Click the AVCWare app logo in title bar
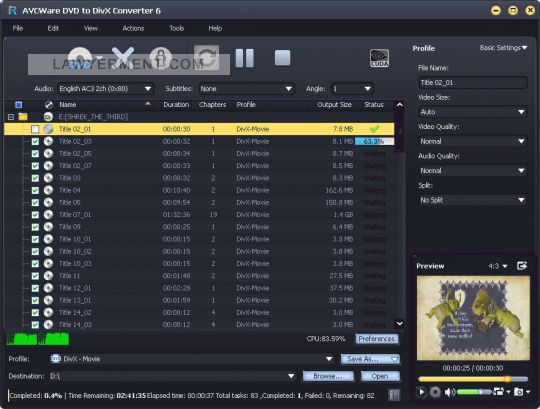The width and height of the screenshot is (540, 409). pos(12,10)
